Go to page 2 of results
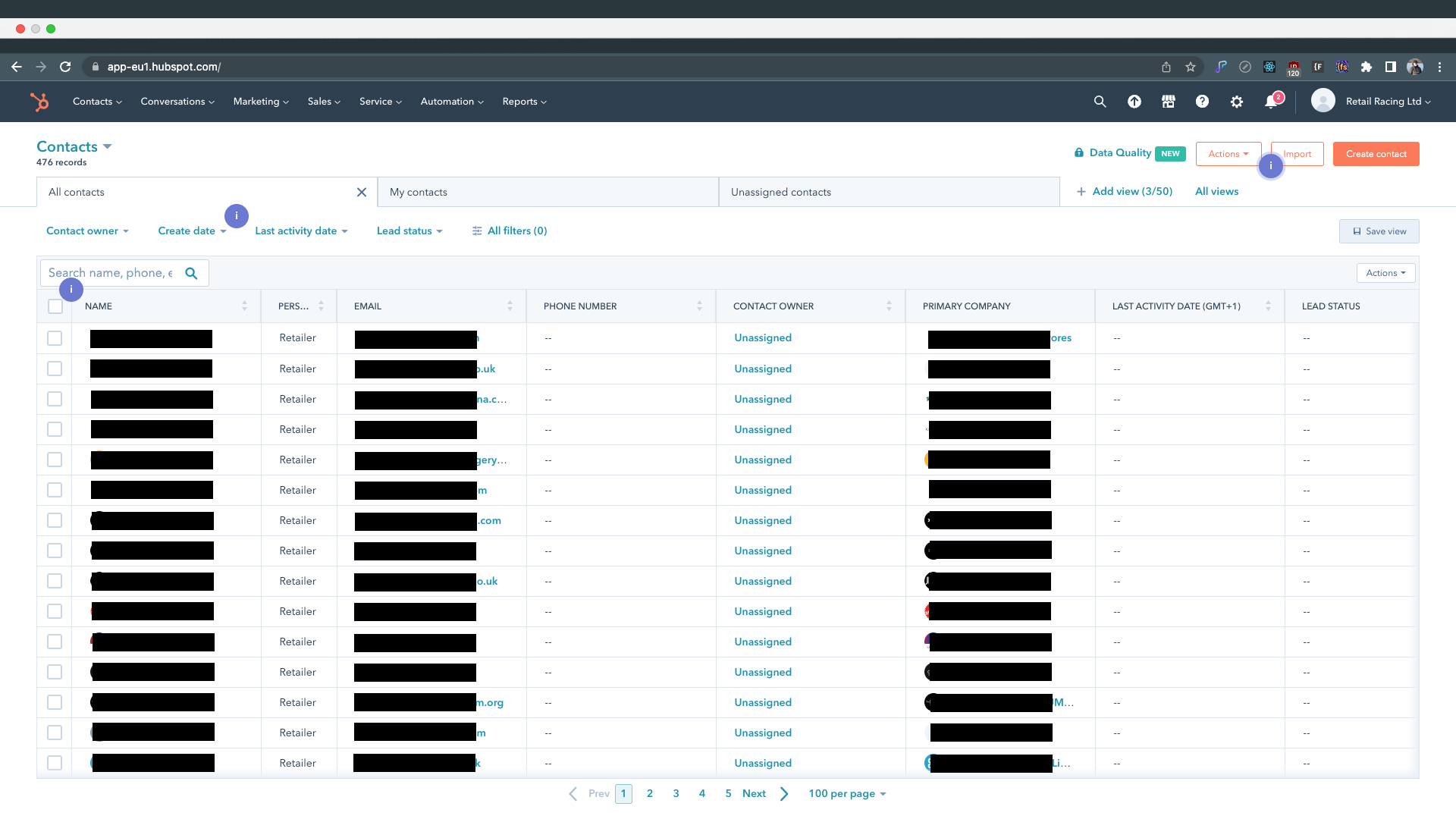This screenshot has width=1456, height=819. tap(650, 794)
